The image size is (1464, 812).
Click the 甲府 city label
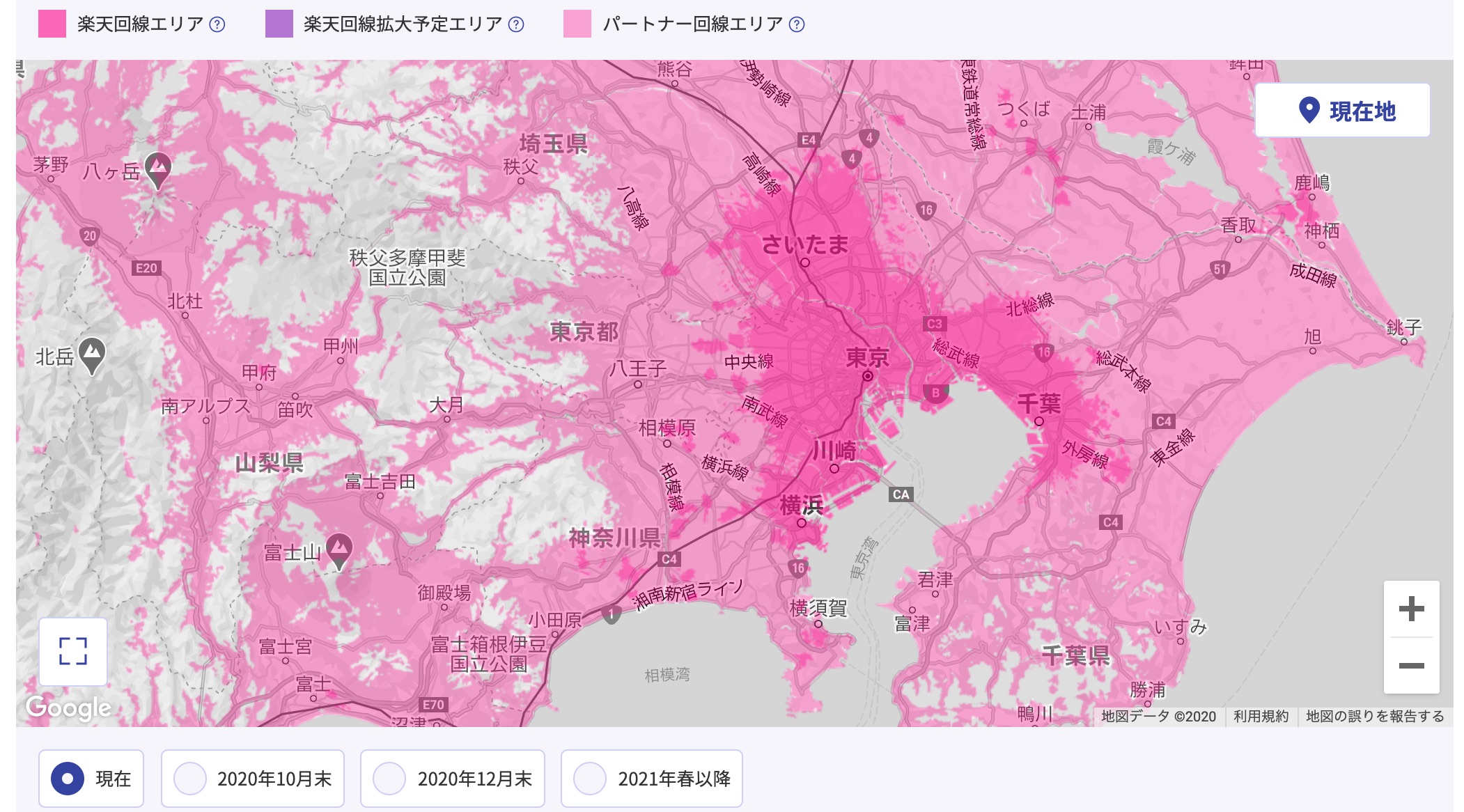click(259, 372)
